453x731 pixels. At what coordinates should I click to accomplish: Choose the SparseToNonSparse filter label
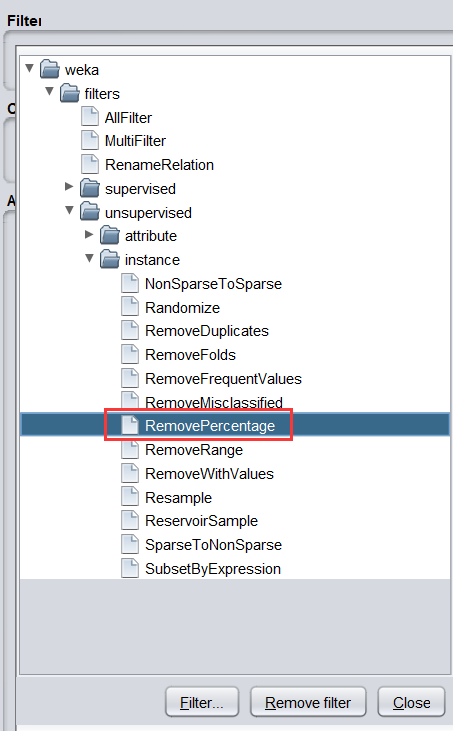point(213,545)
